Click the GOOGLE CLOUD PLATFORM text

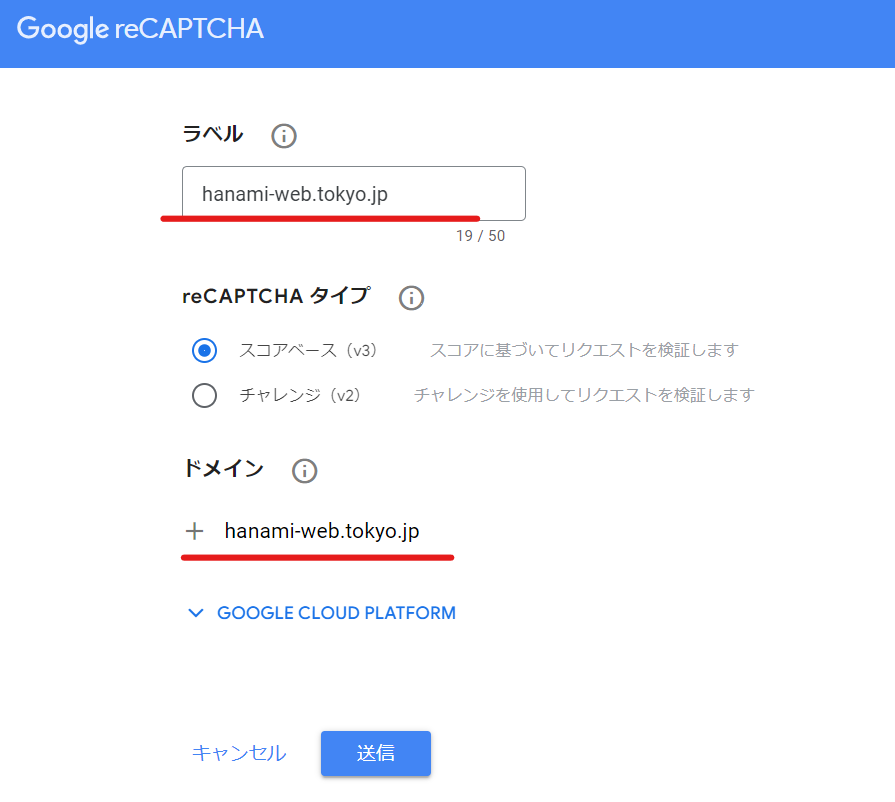[x=336, y=613]
